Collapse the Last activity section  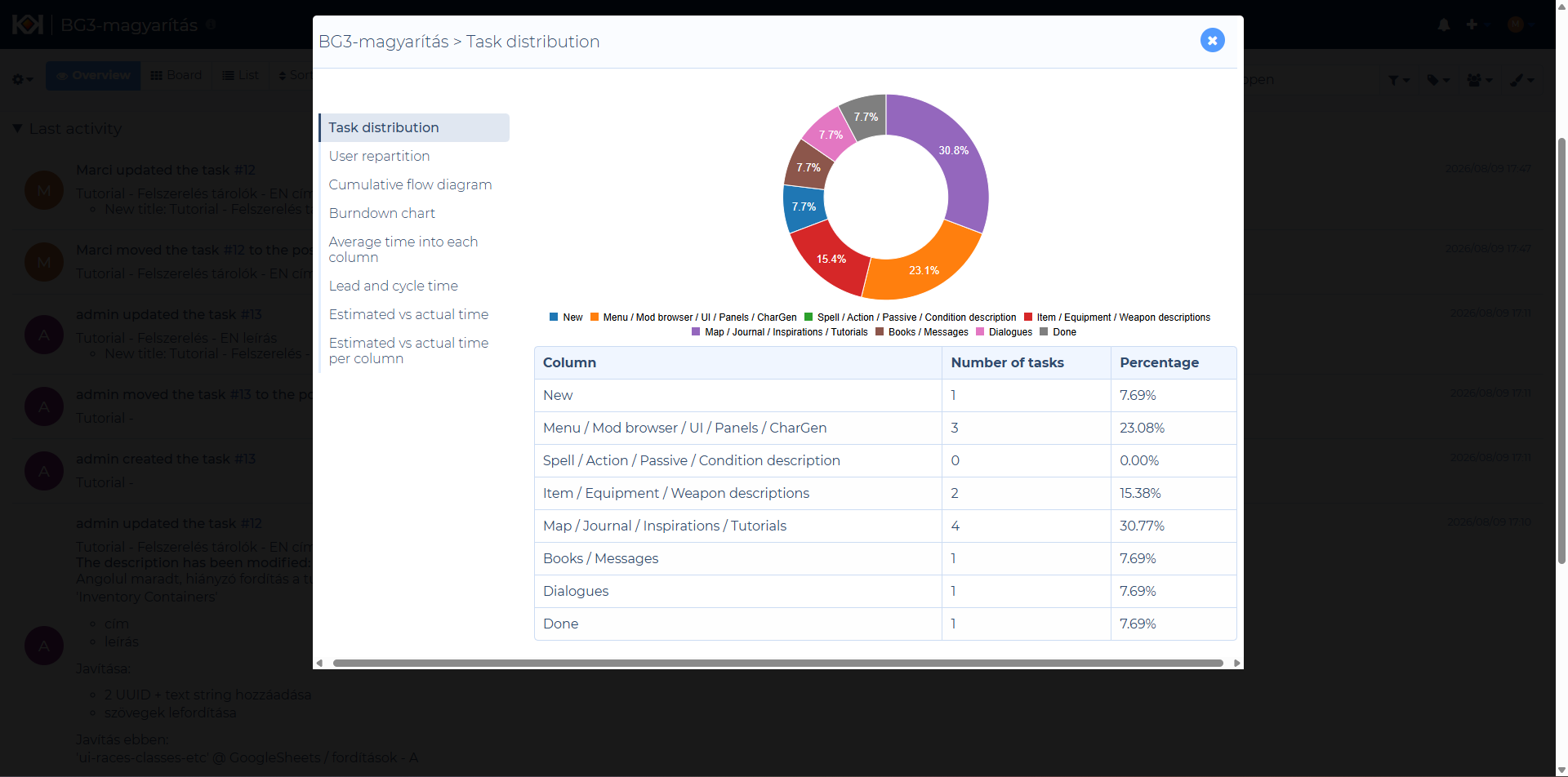(17, 129)
